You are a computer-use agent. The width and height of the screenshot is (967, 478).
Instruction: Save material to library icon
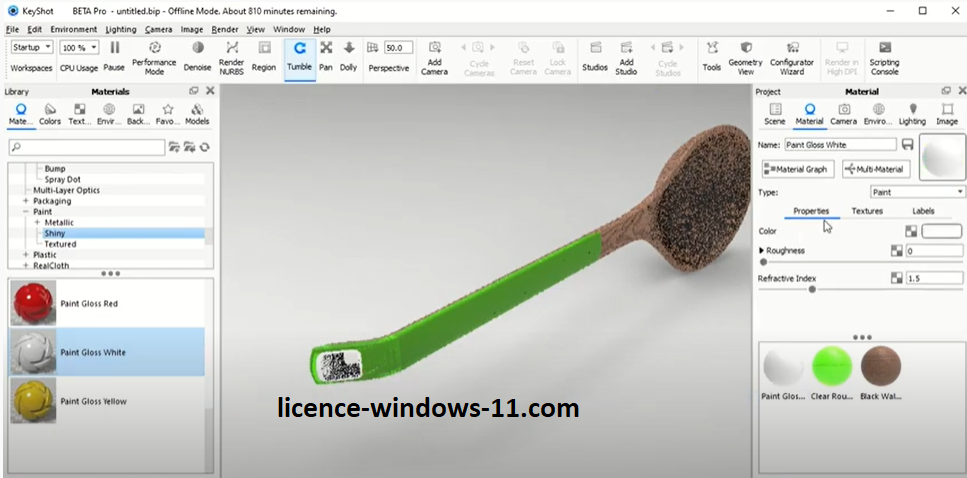(x=908, y=145)
